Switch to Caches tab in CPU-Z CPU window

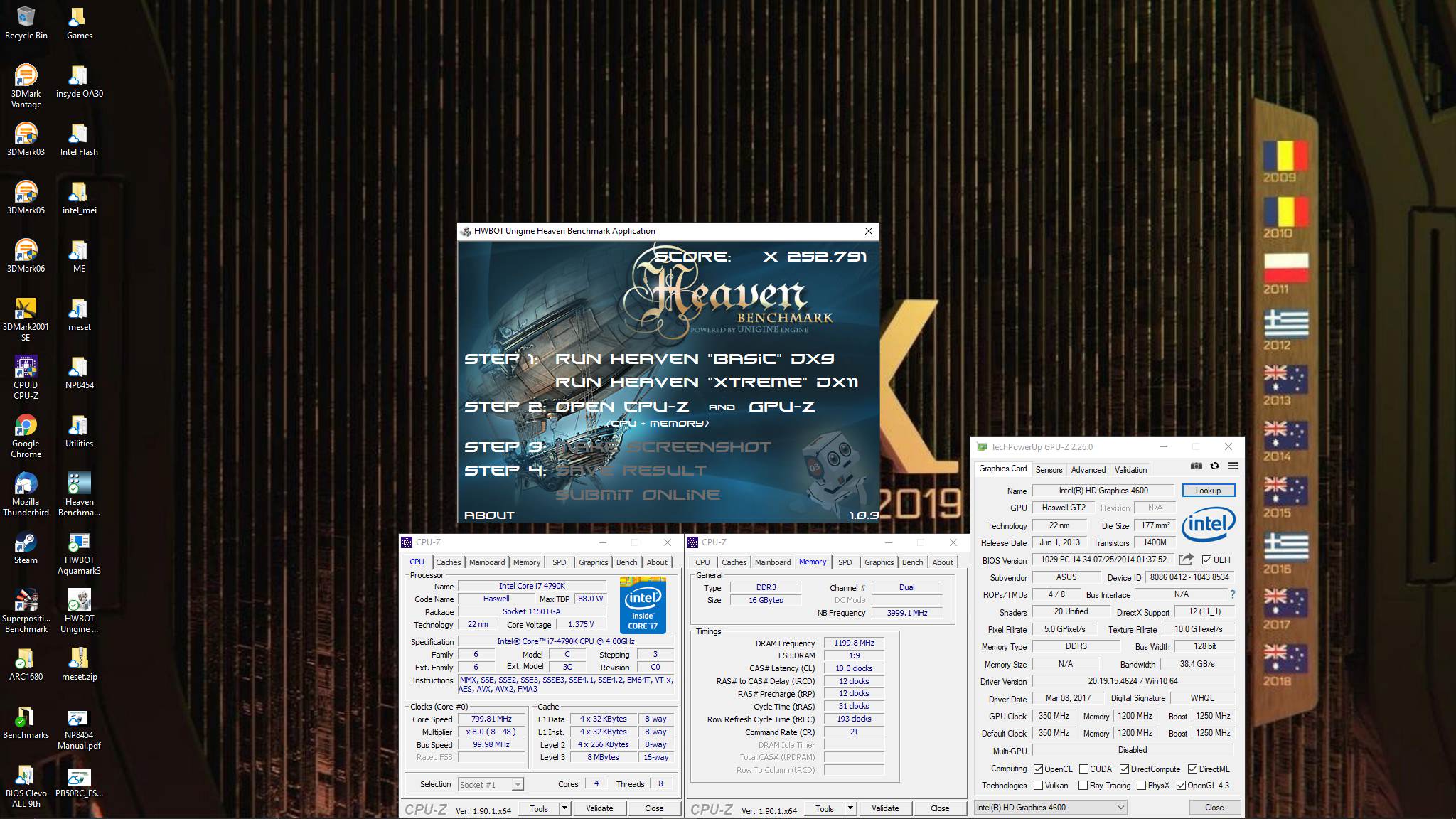click(448, 562)
